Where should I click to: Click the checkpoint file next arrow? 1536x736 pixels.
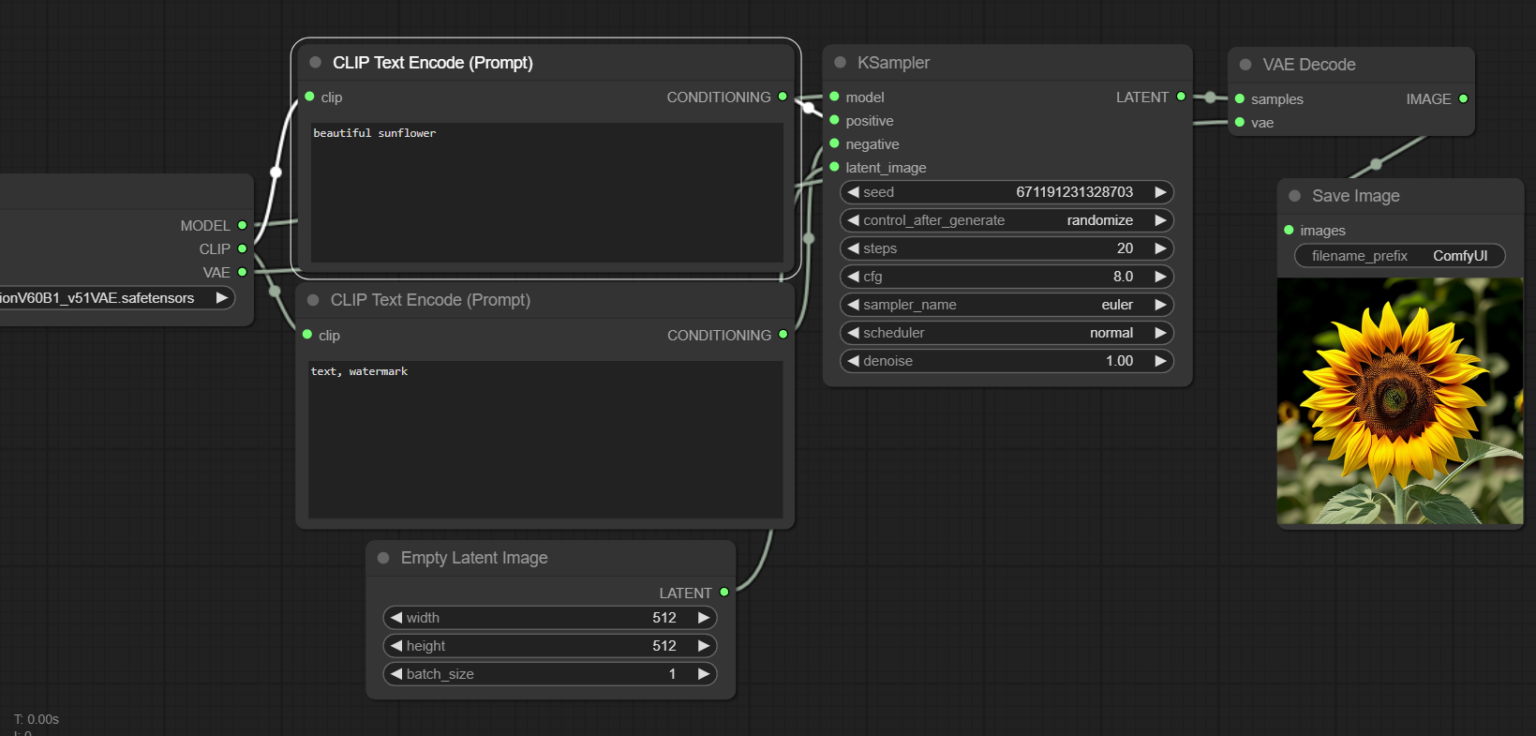(221, 298)
